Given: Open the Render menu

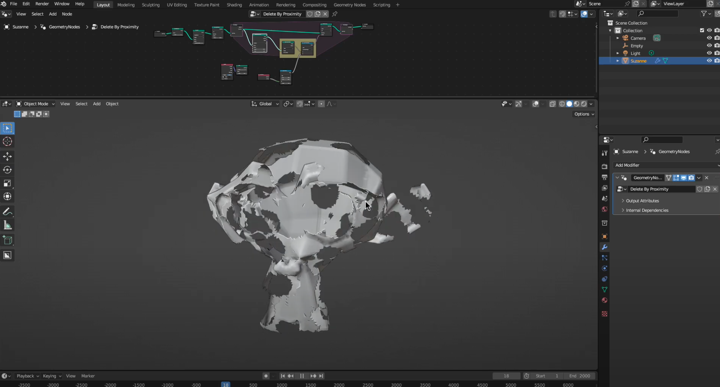Looking at the screenshot, I should click(x=42, y=4).
